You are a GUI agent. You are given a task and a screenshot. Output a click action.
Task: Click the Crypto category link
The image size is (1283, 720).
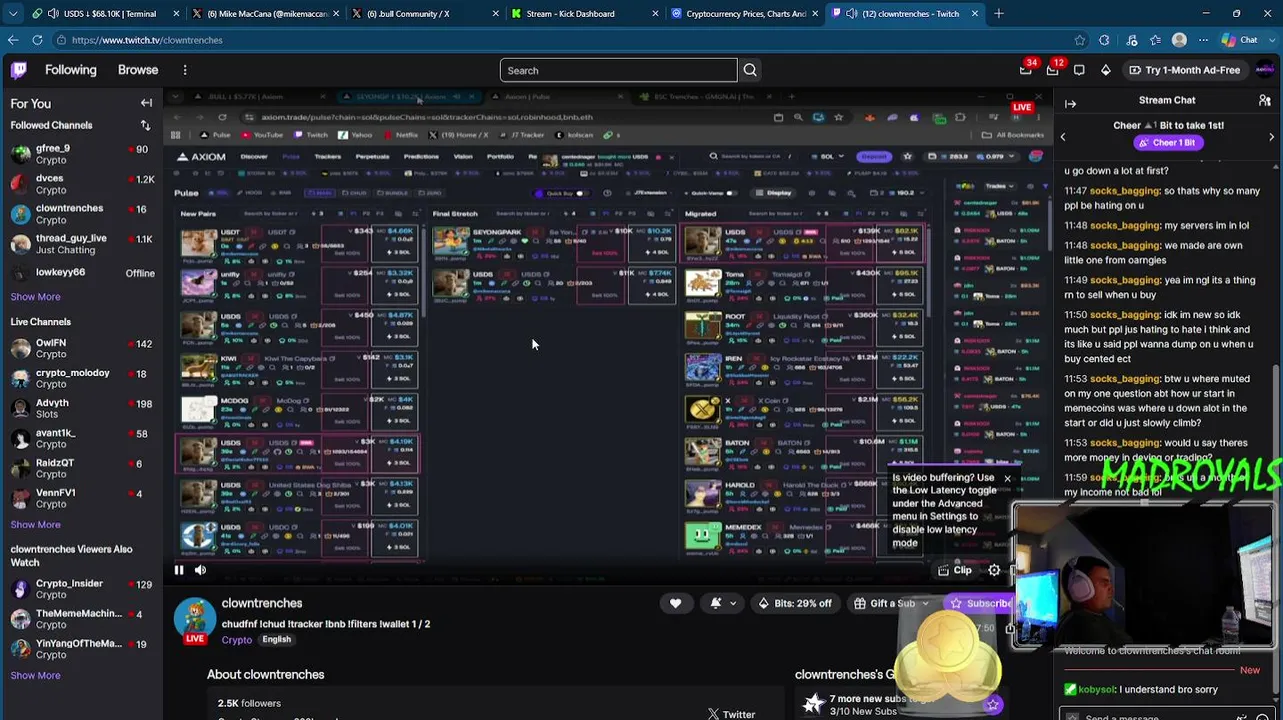click(x=237, y=640)
